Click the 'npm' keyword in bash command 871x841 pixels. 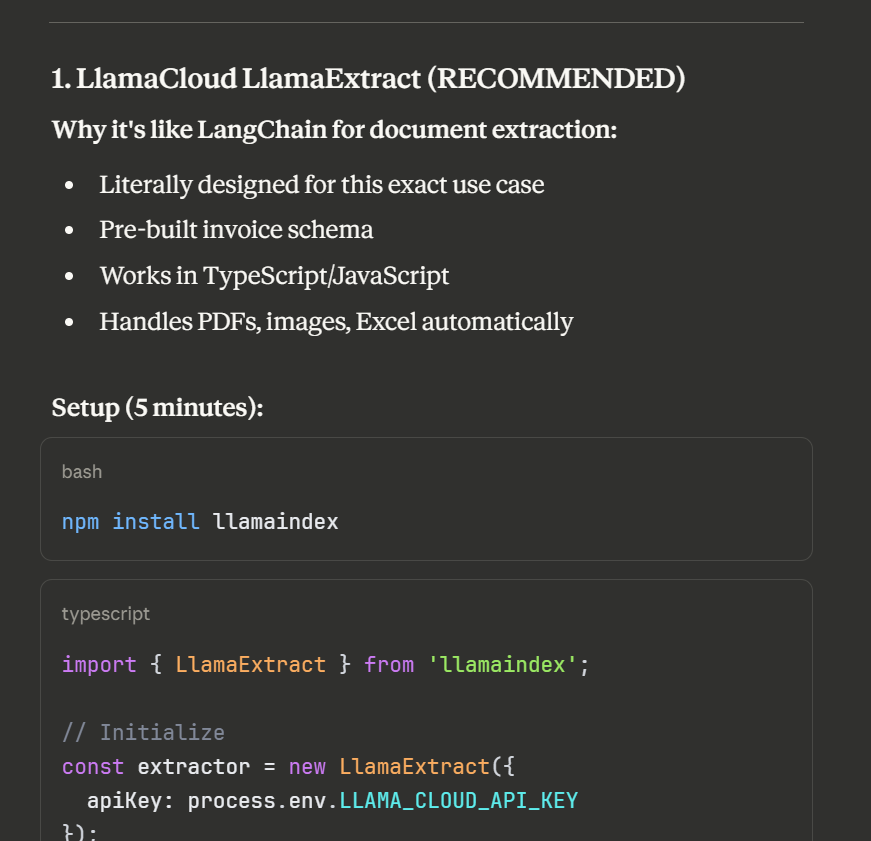click(x=80, y=522)
